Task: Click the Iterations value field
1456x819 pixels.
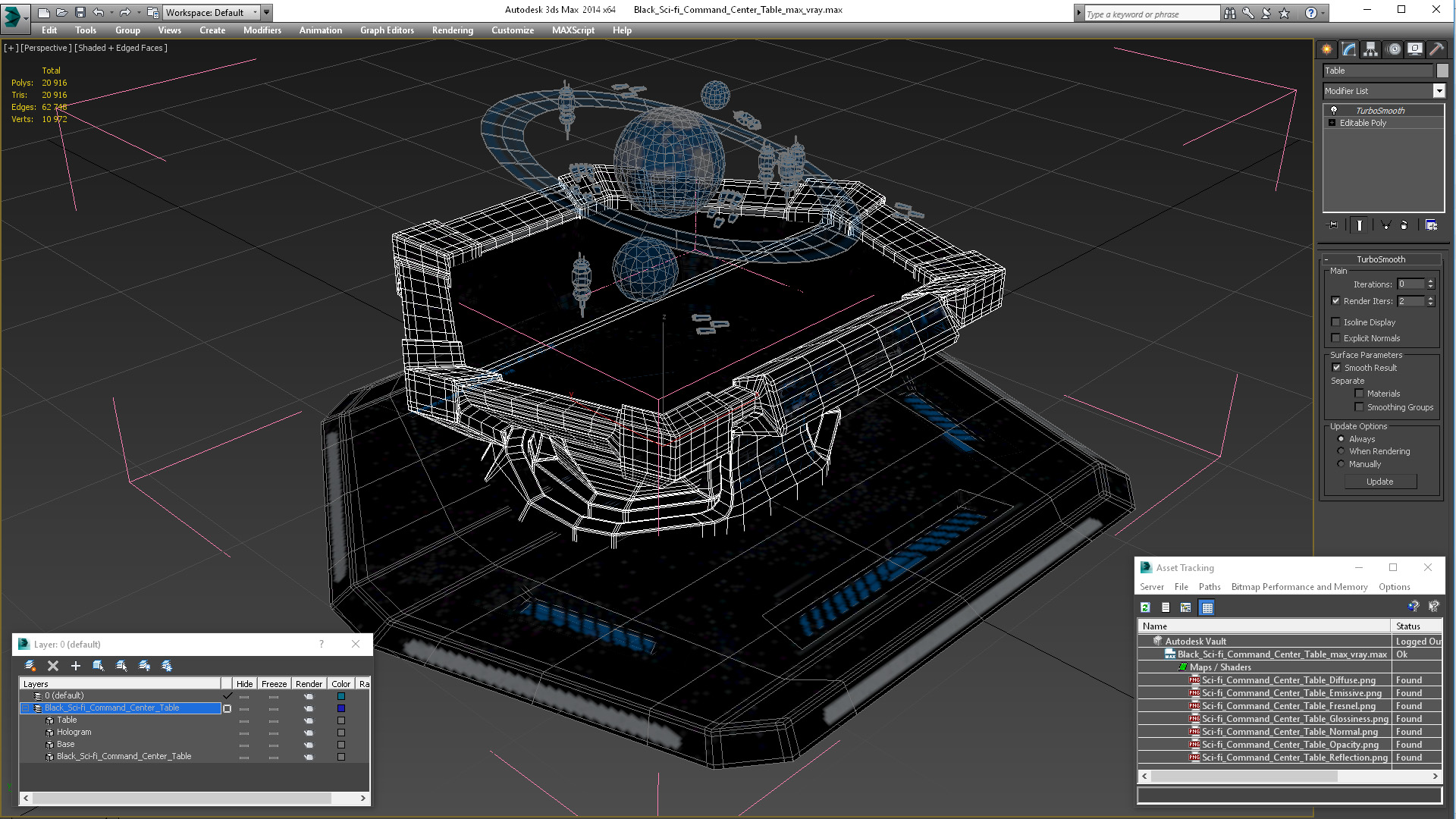Action: [1410, 284]
